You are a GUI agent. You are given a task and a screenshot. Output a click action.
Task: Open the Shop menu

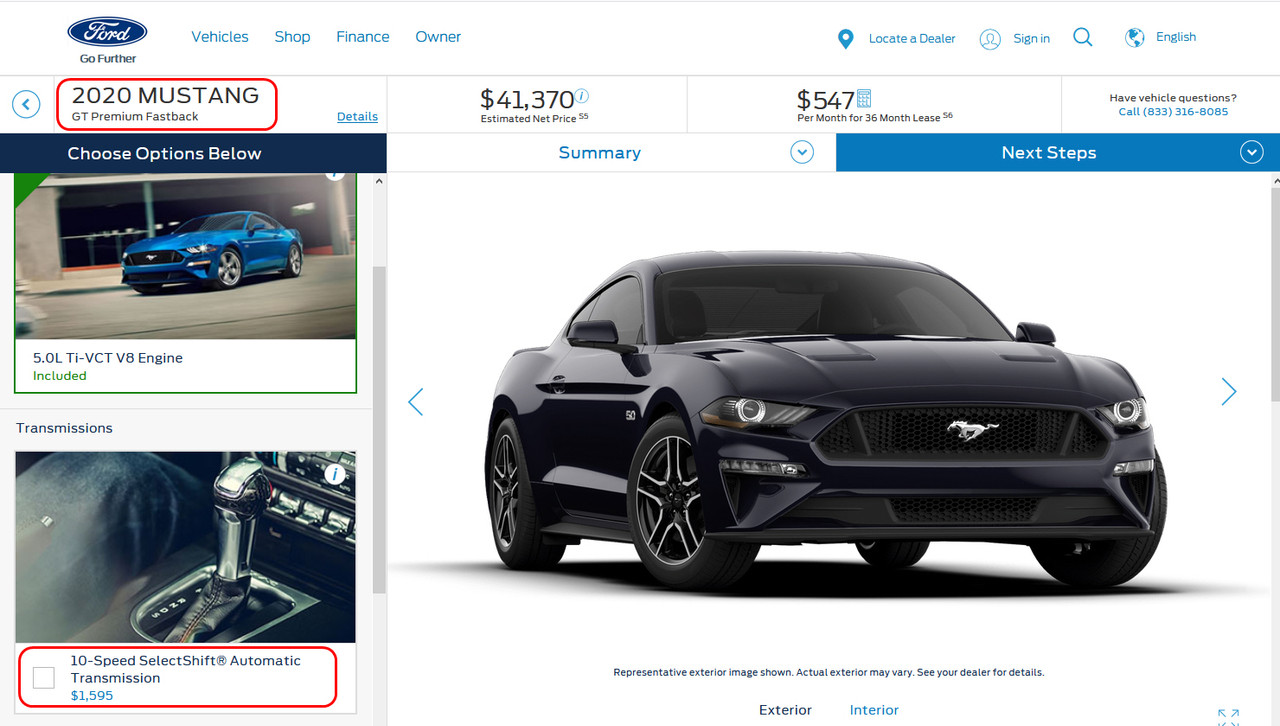[292, 37]
